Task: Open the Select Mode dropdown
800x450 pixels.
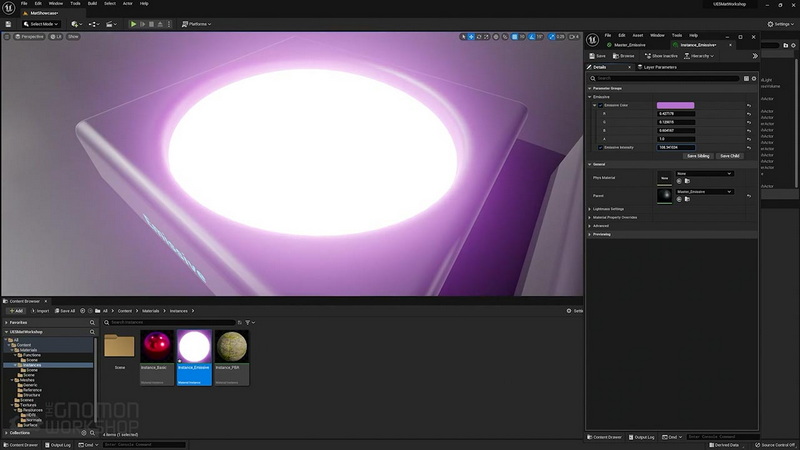Action: coord(41,24)
